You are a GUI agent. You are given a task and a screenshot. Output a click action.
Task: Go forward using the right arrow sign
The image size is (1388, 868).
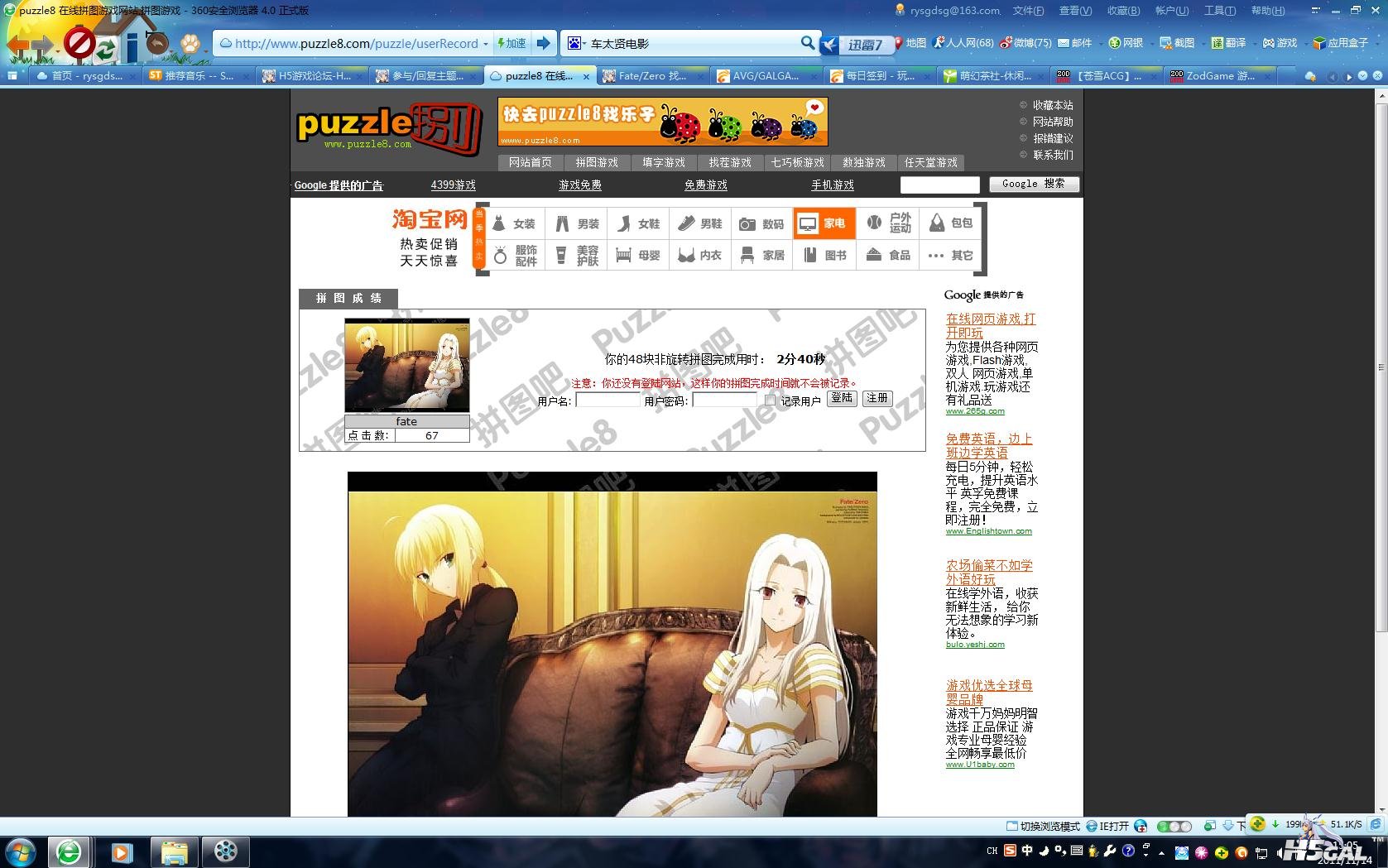41,46
